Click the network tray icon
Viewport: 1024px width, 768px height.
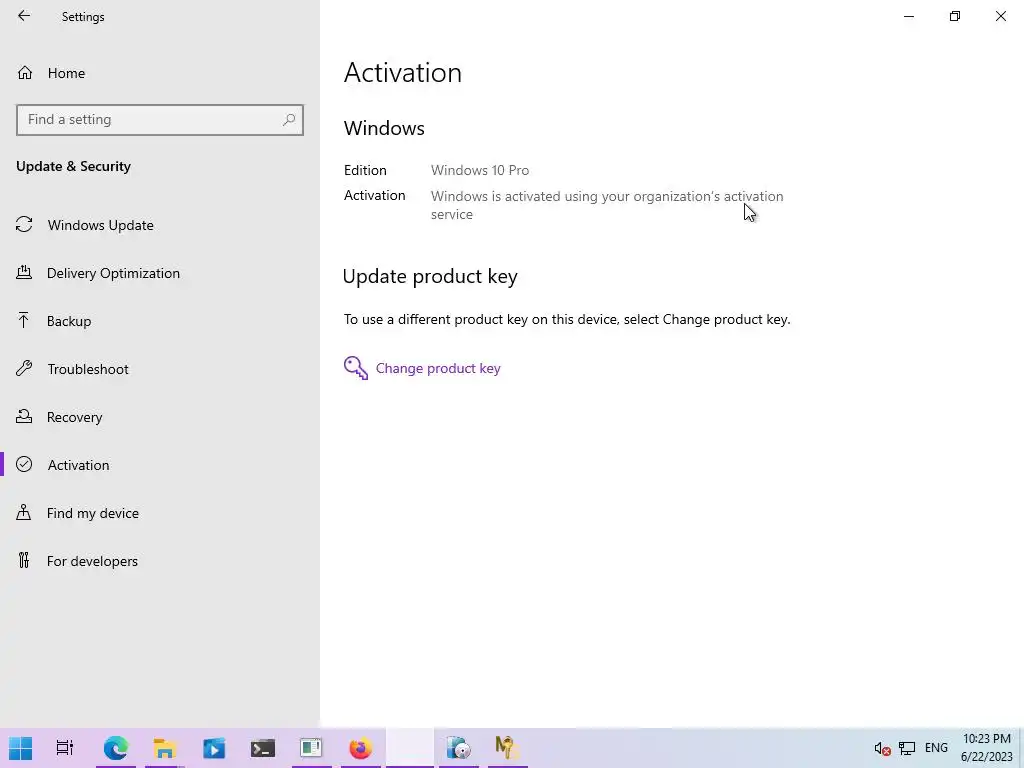[x=907, y=748]
